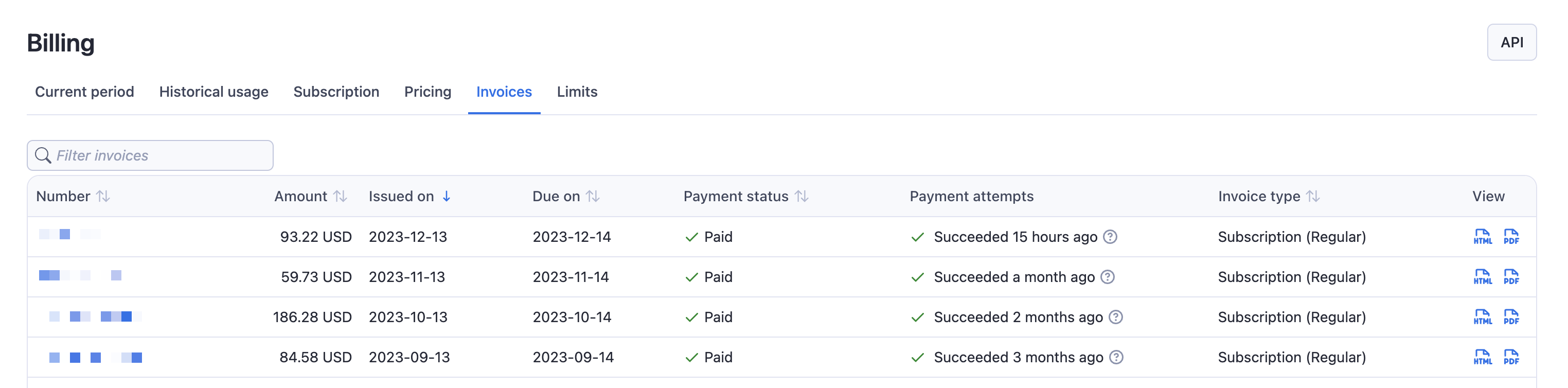
Task: Switch to the Subscription tab
Action: tap(335, 92)
